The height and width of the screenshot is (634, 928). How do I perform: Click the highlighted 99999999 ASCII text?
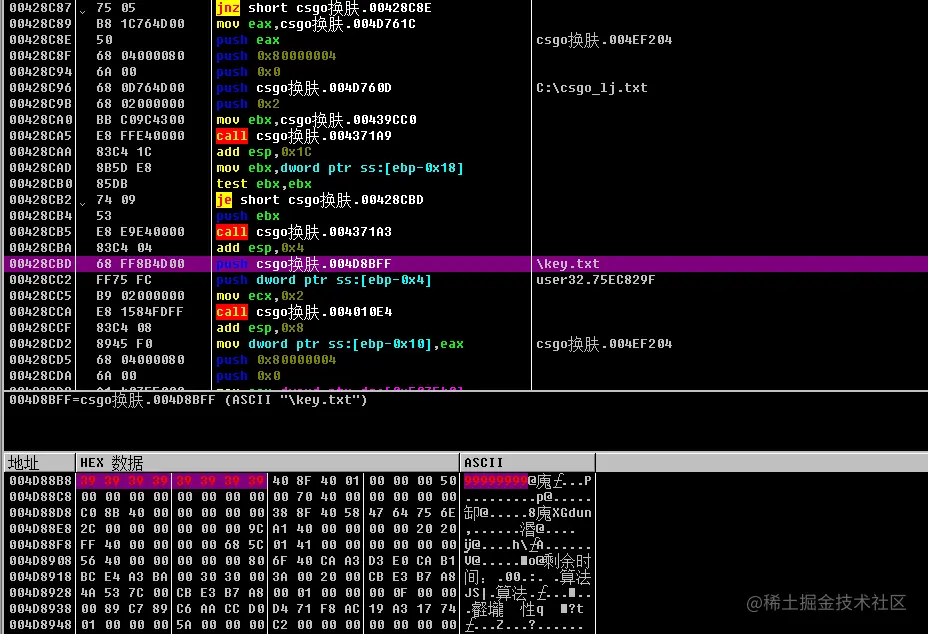[495, 481]
